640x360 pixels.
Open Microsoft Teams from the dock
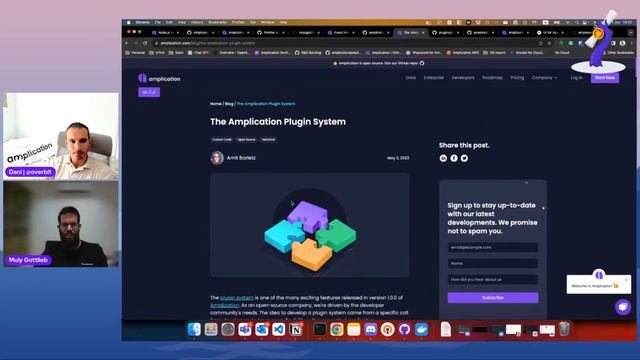click(x=245, y=329)
